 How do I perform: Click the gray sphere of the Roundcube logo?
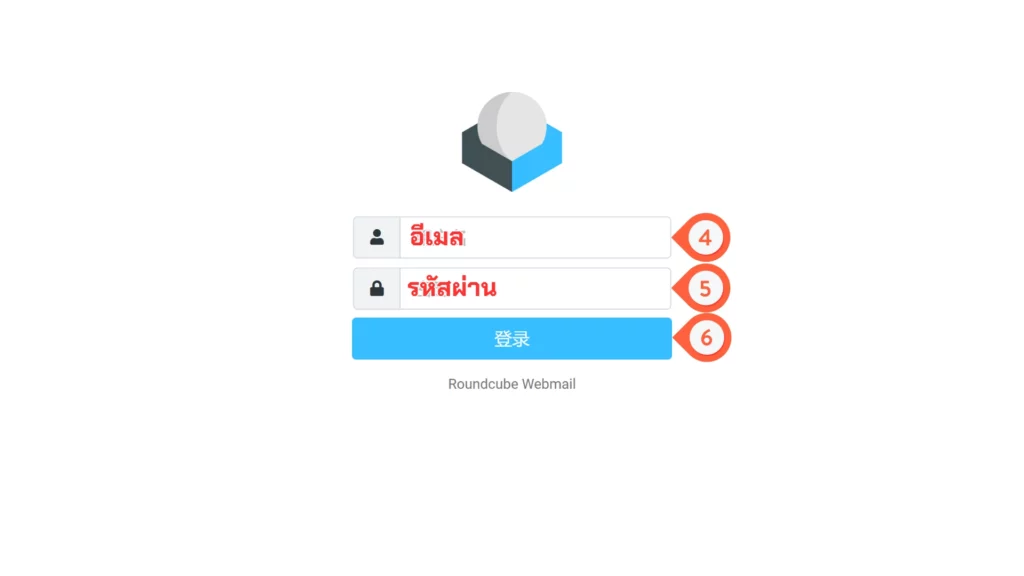point(512,125)
